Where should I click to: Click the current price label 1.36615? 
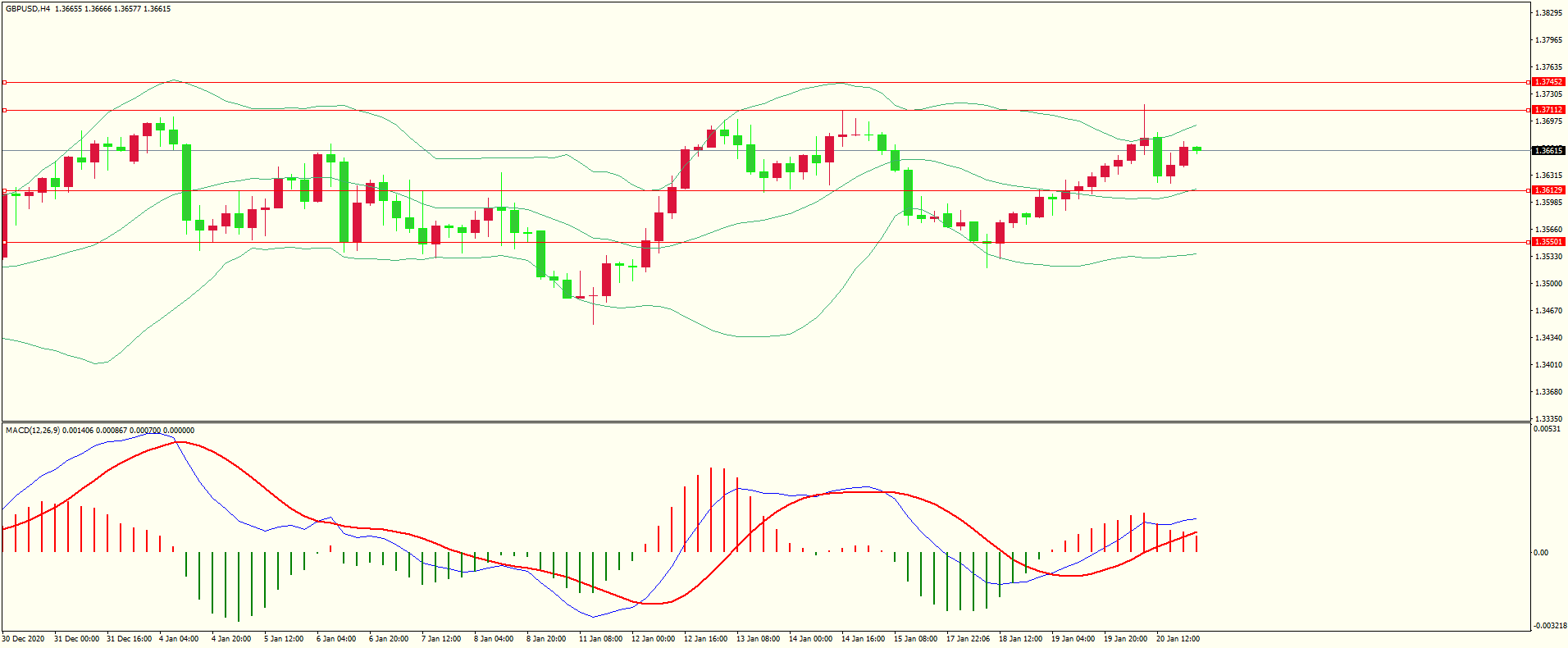tap(1548, 151)
